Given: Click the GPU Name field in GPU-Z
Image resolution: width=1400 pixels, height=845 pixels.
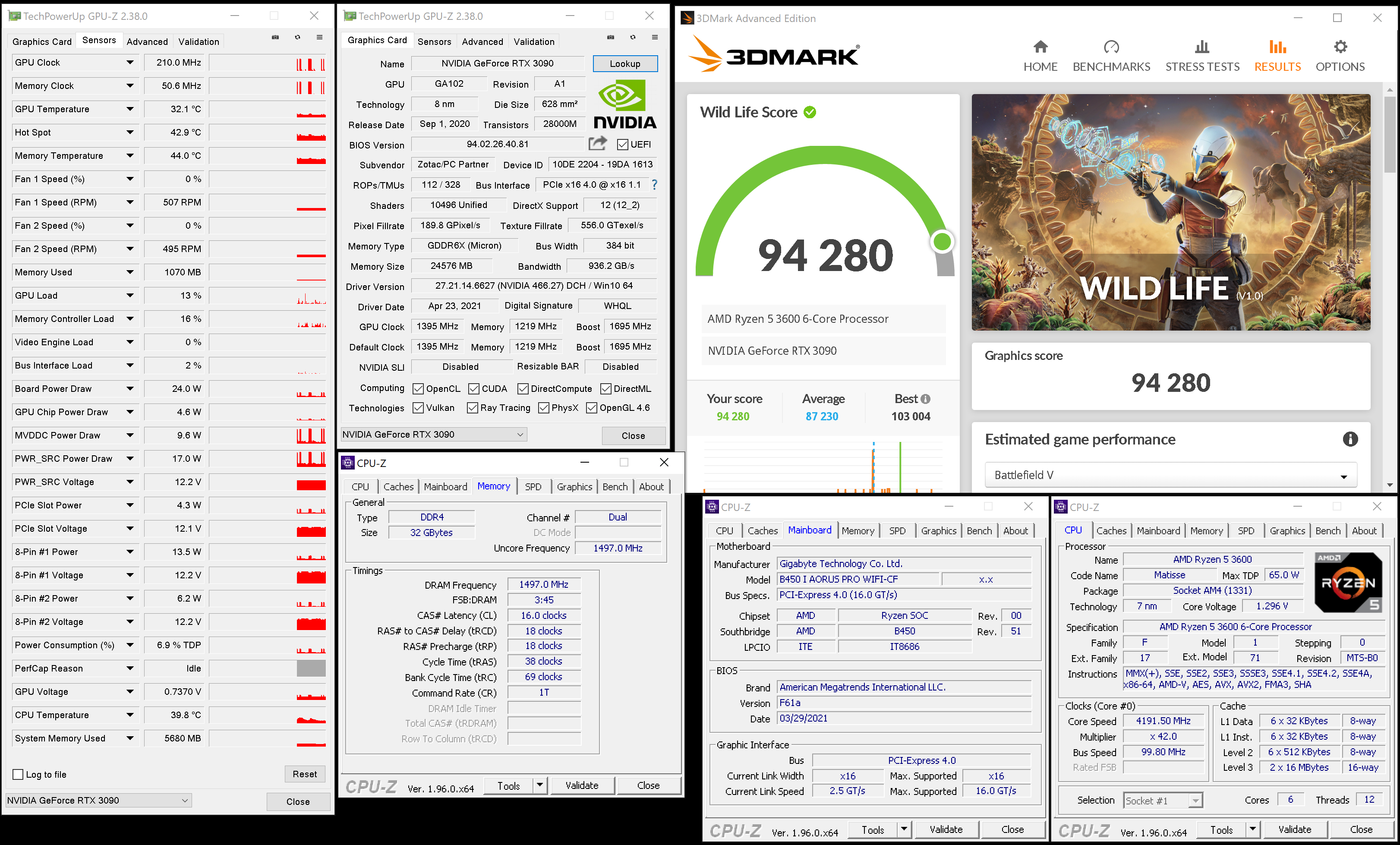Looking at the screenshot, I should click(x=497, y=63).
